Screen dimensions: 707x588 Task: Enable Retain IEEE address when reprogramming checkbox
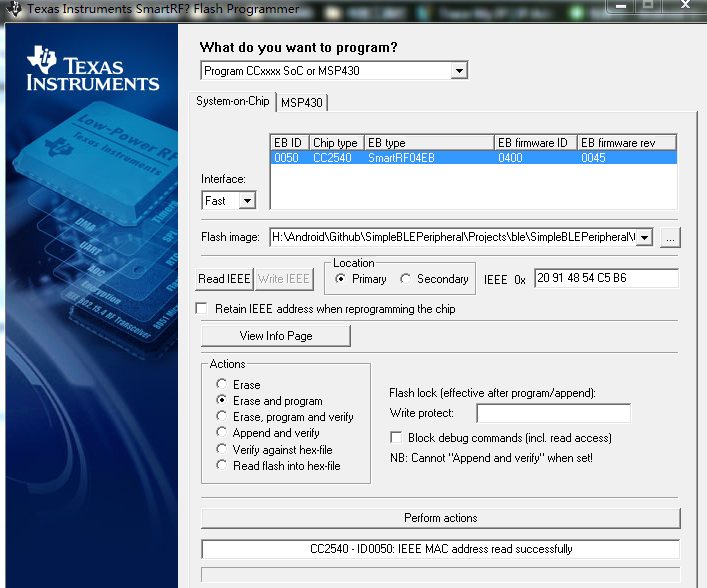(202, 308)
